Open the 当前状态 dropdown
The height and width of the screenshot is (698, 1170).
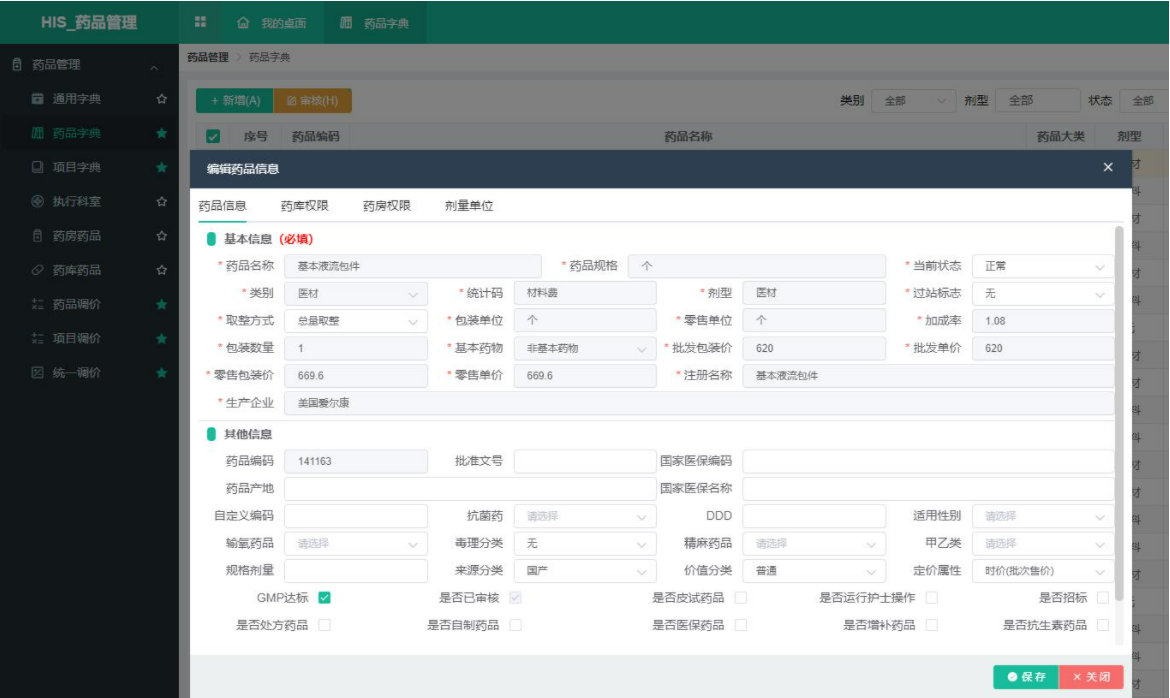click(x=1043, y=266)
